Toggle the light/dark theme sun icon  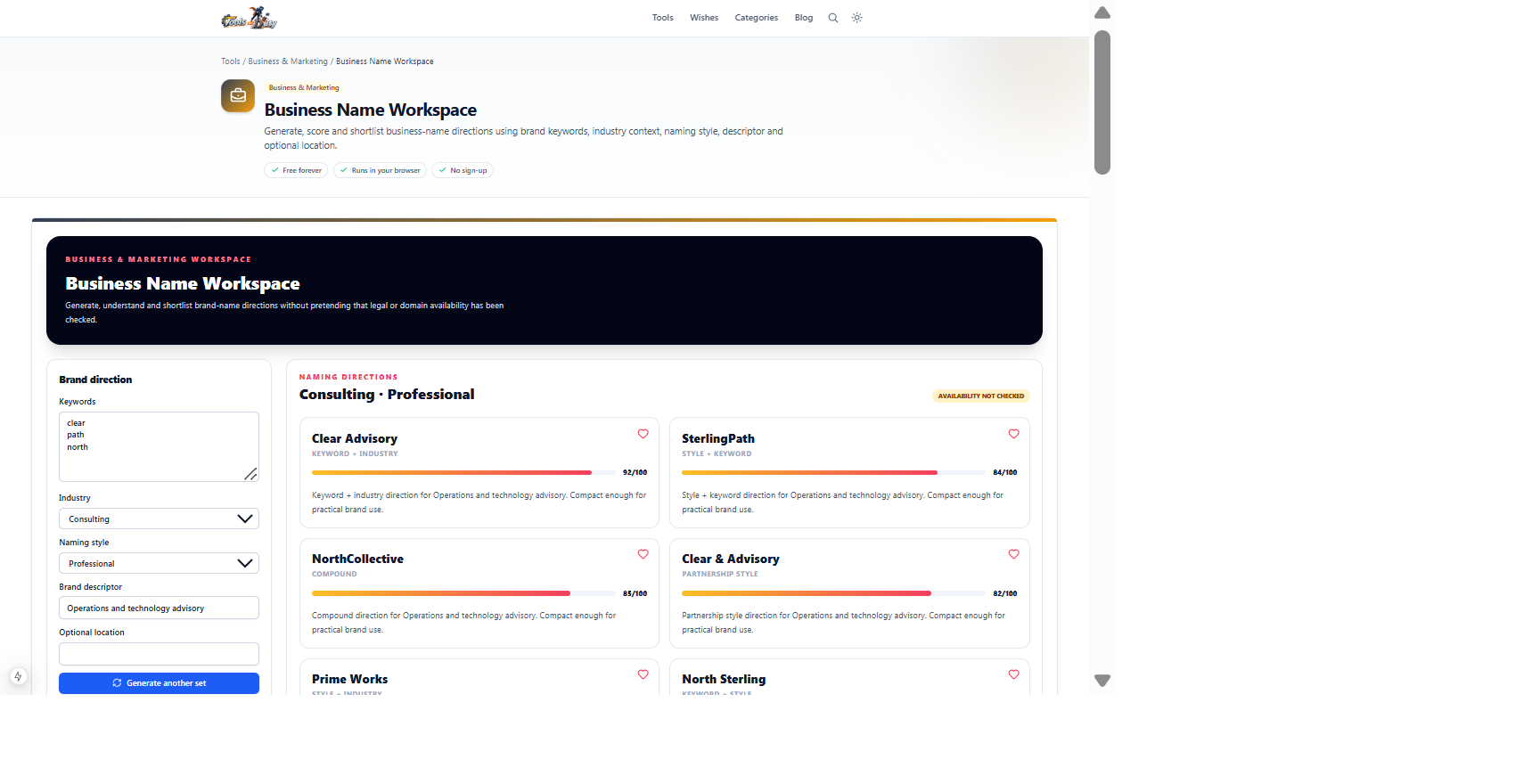pos(857,18)
